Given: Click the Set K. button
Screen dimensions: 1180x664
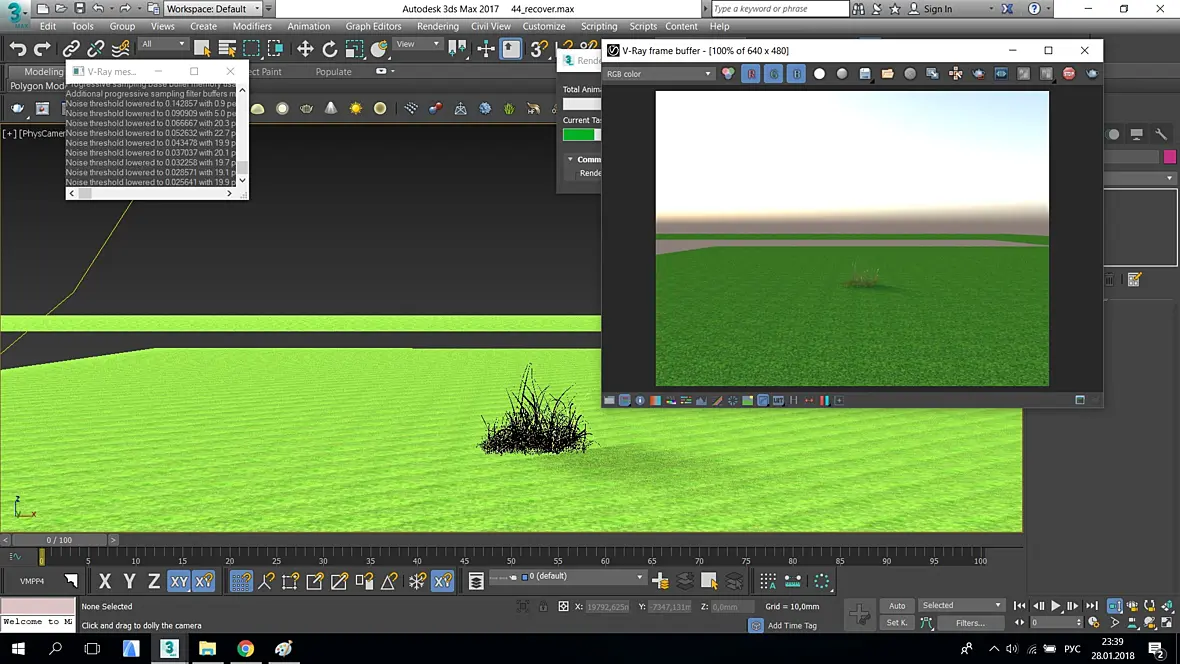Looking at the screenshot, I should coord(897,623).
